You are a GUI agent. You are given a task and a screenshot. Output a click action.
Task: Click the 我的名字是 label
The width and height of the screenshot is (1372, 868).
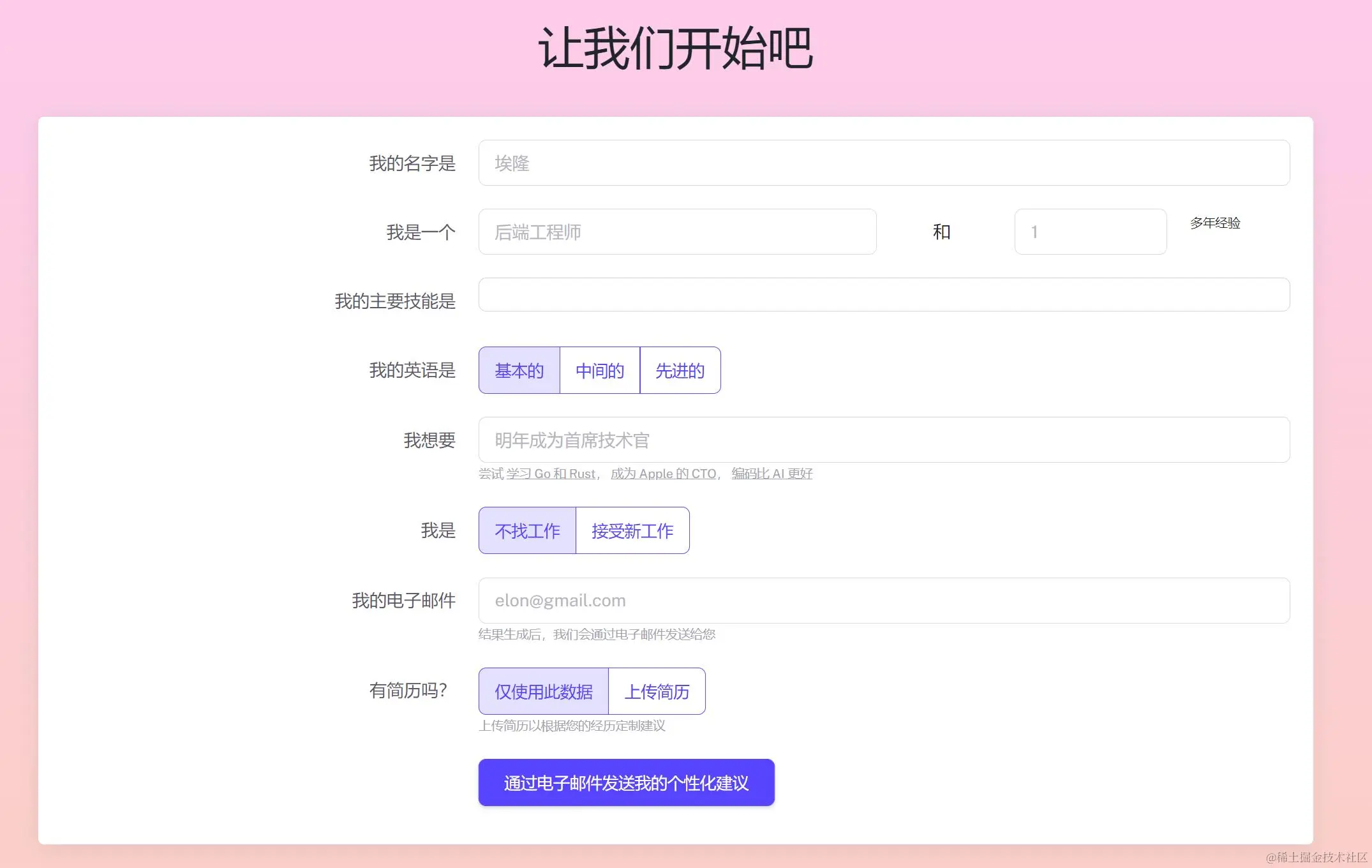412,163
